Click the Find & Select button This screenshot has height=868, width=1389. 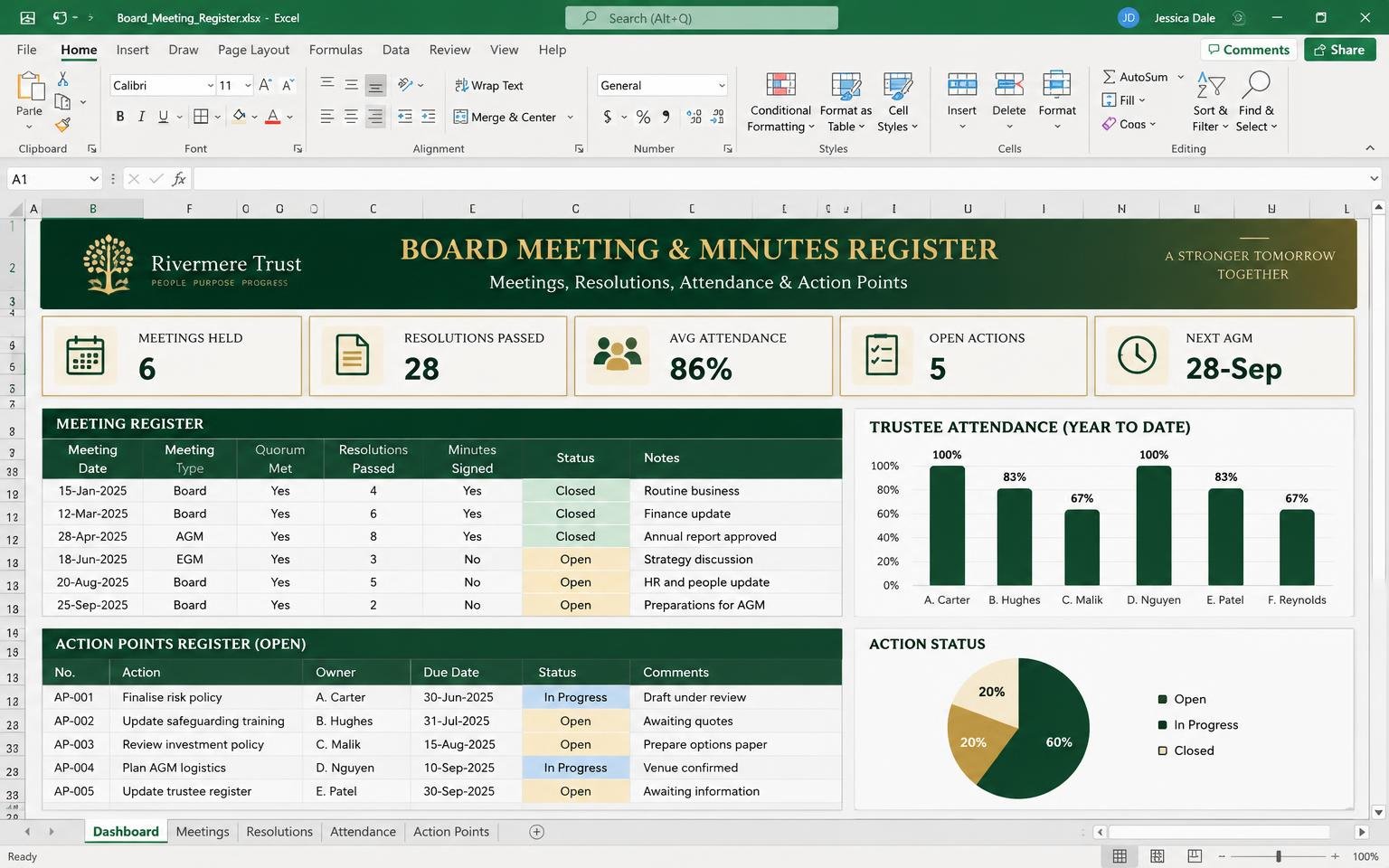(x=1256, y=102)
